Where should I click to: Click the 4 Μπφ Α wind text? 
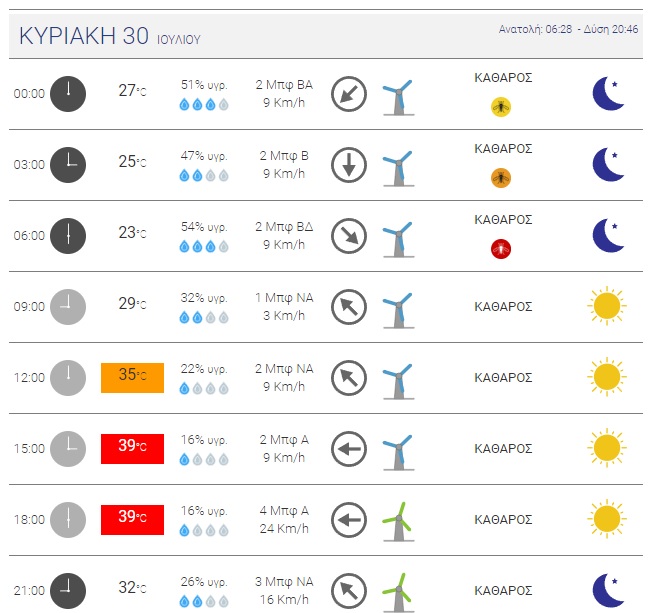pyautogui.click(x=284, y=511)
